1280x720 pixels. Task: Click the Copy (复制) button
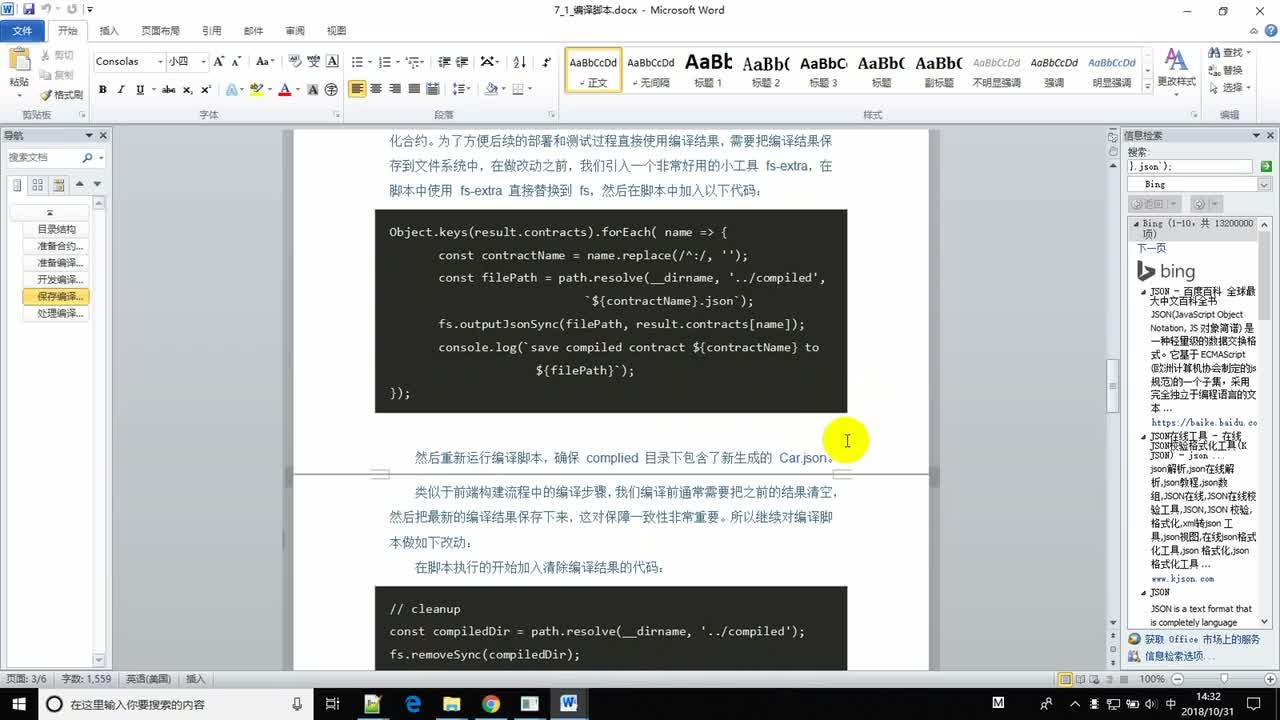[x=57, y=75]
